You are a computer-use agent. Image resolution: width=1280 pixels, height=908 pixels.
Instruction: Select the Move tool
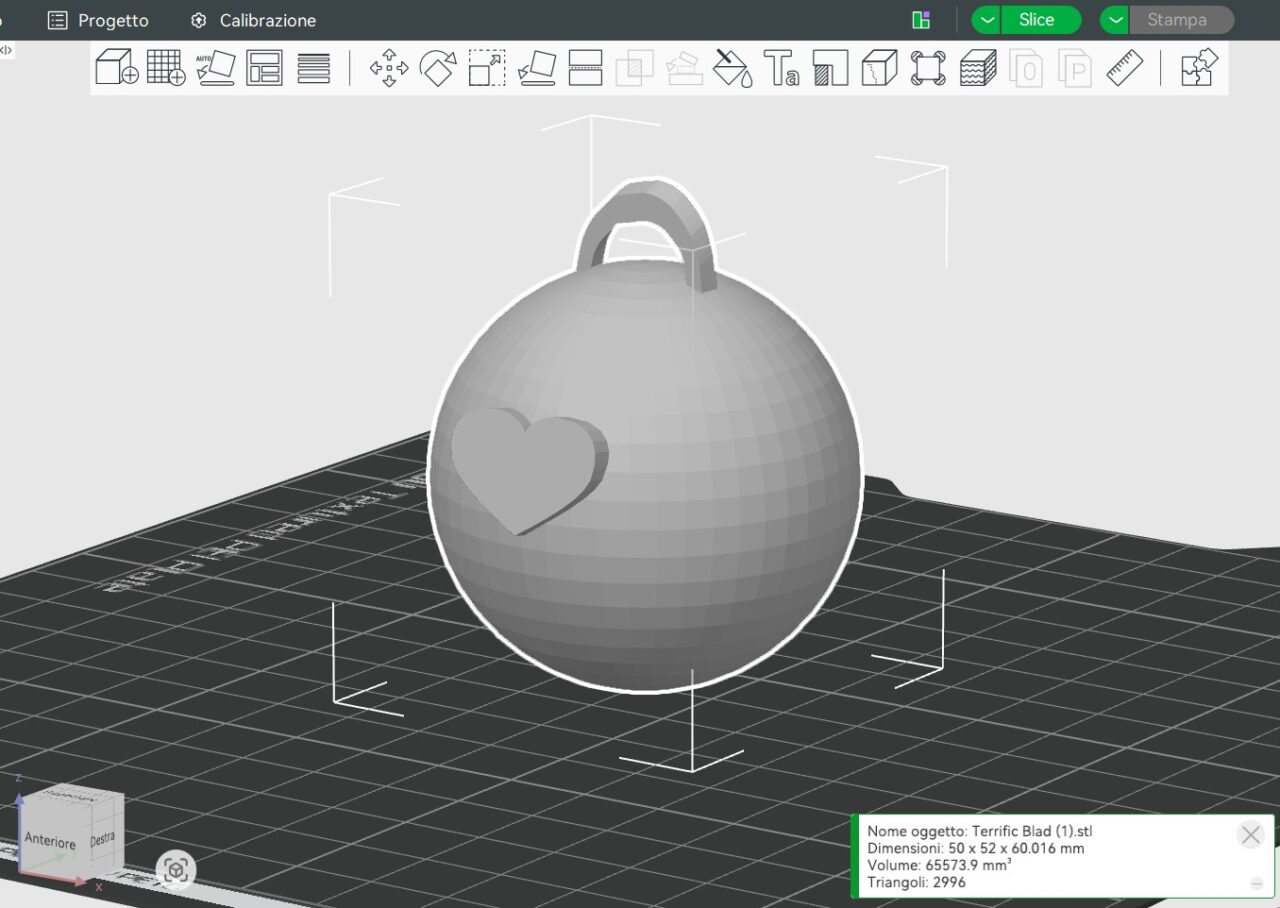pyautogui.click(x=388, y=68)
